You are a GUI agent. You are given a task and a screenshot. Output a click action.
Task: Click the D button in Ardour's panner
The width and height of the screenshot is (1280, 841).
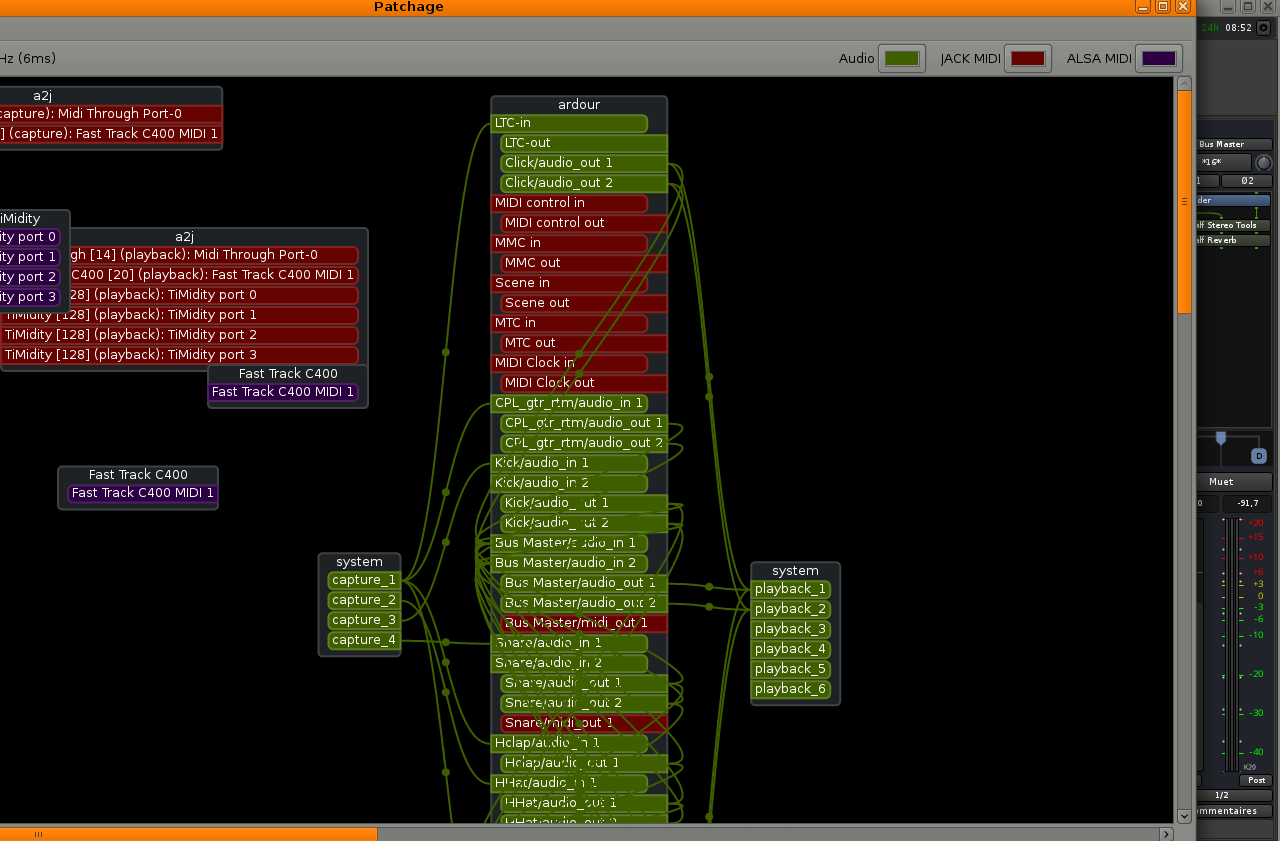coord(1259,456)
